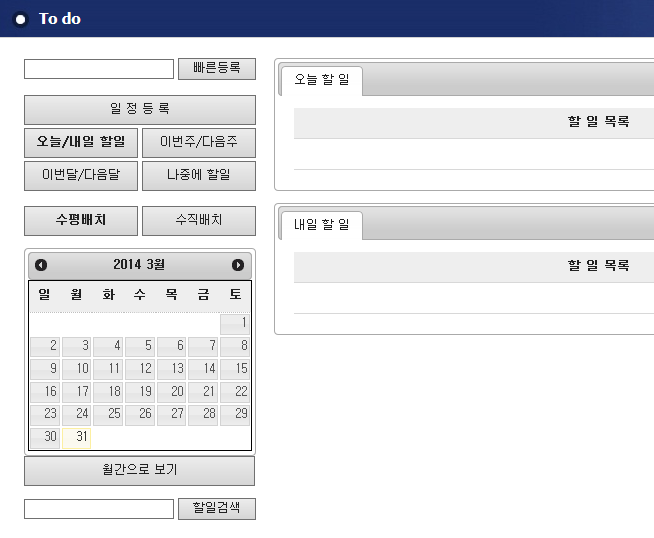654x538 pixels.
Task: Select March 31 in the calendar
Action: pyautogui.click(x=77, y=438)
